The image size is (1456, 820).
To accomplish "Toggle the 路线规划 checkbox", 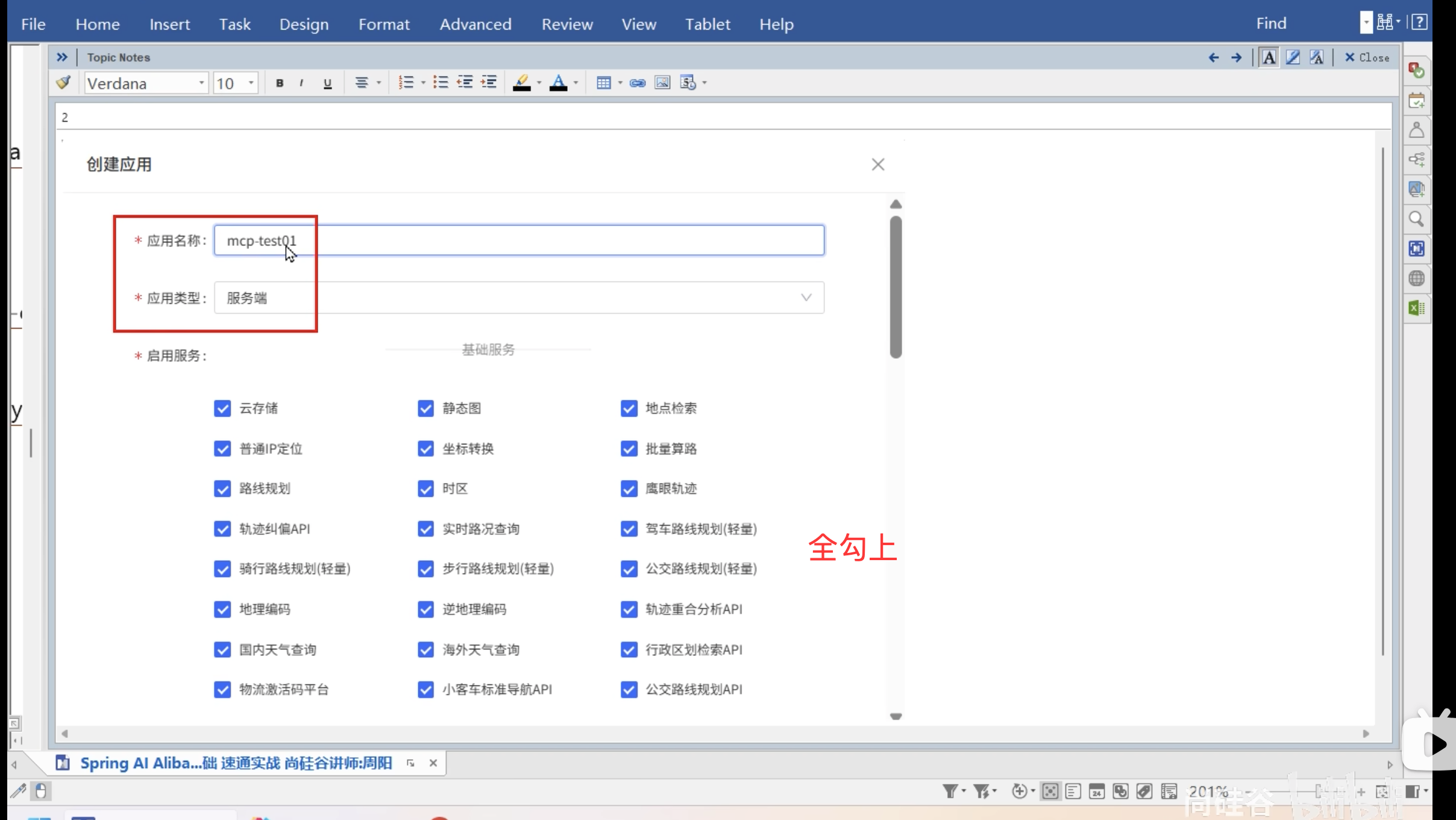I will (222, 488).
